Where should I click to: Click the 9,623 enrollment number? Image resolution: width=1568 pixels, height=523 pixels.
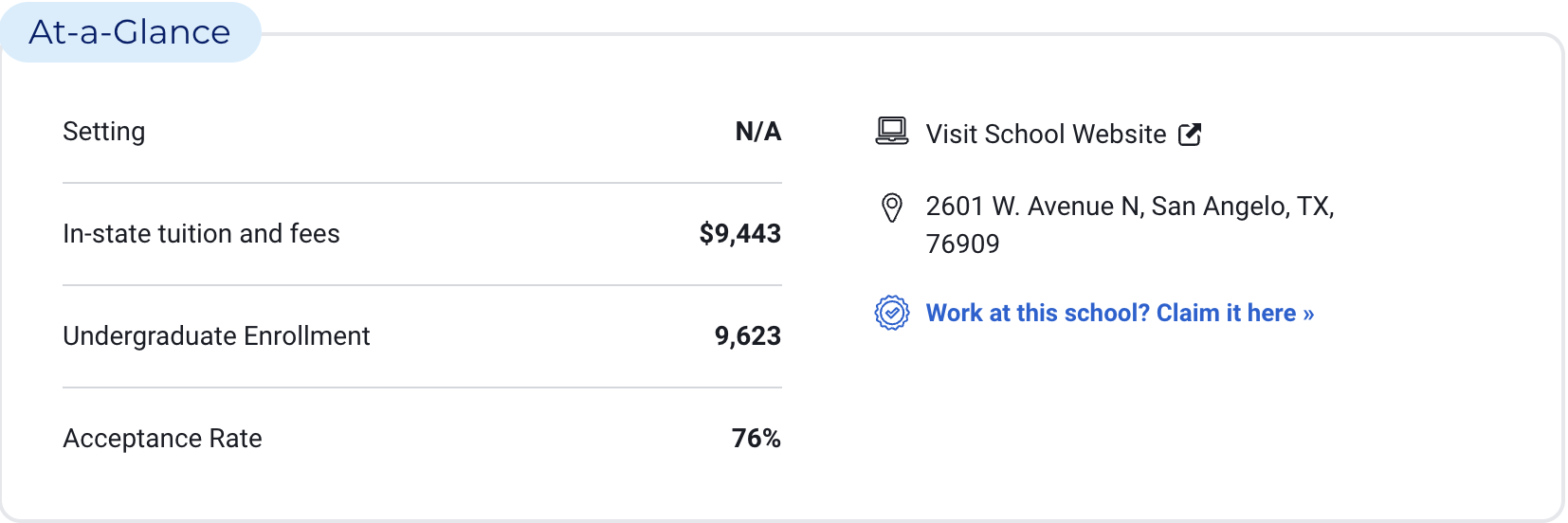747,336
